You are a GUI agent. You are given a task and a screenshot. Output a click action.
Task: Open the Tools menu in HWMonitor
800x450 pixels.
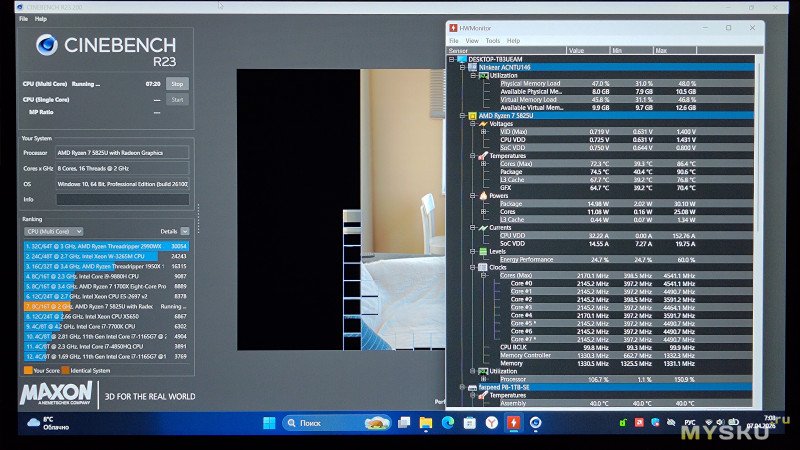[493, 41]
